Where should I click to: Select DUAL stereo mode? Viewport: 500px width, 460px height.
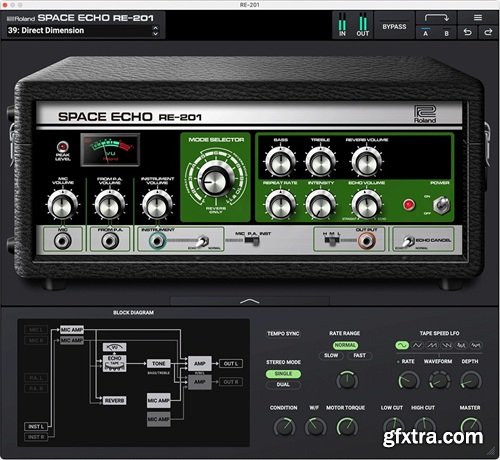click(283, 385)
